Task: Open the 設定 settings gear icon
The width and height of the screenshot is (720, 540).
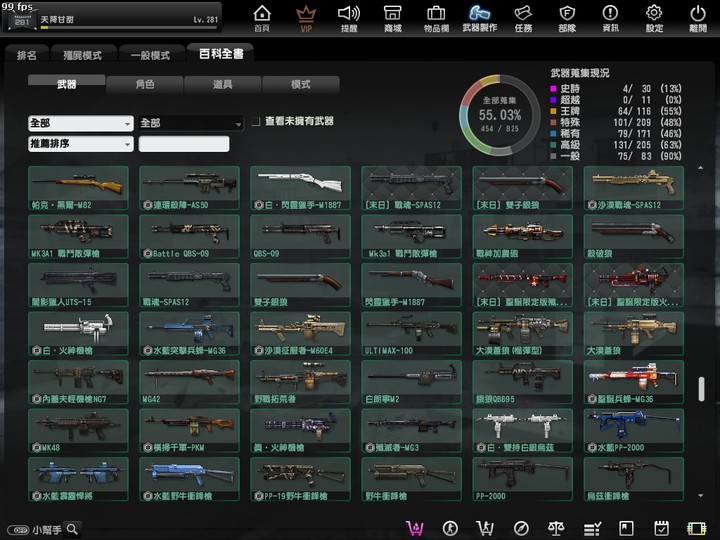Action: pos(654,18)
